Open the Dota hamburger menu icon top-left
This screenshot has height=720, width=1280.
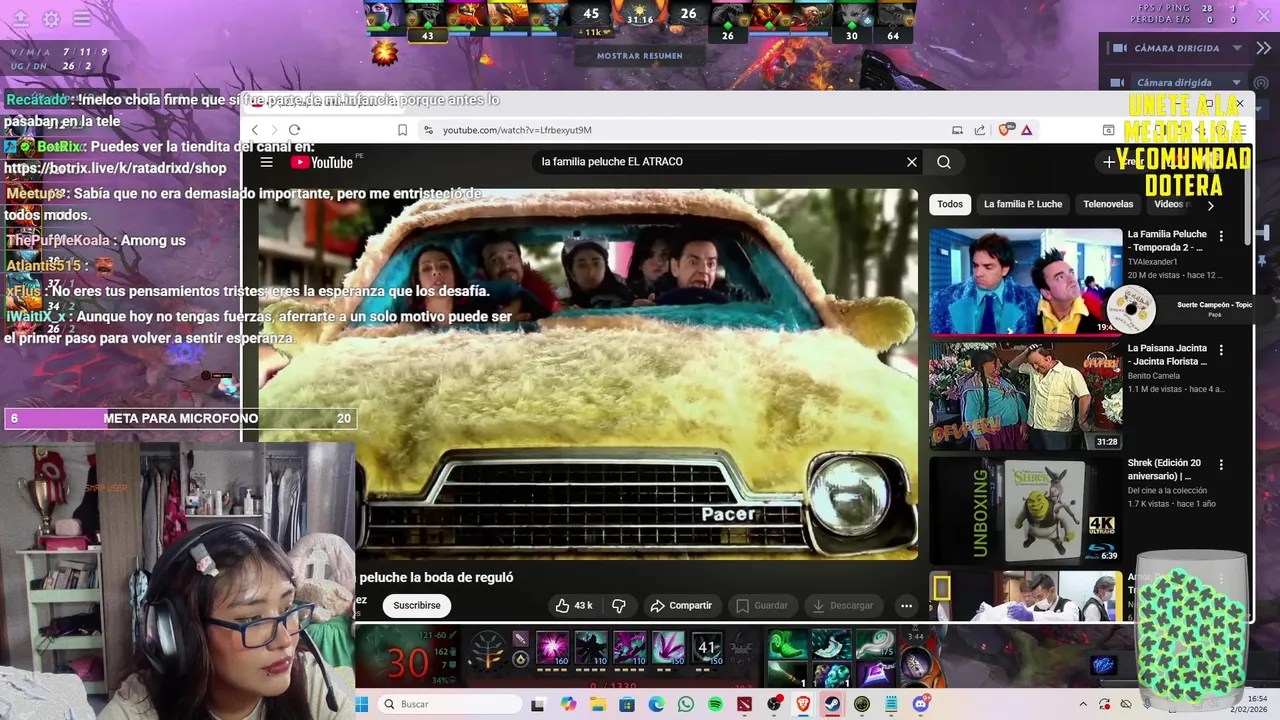(x=82, y=19)
